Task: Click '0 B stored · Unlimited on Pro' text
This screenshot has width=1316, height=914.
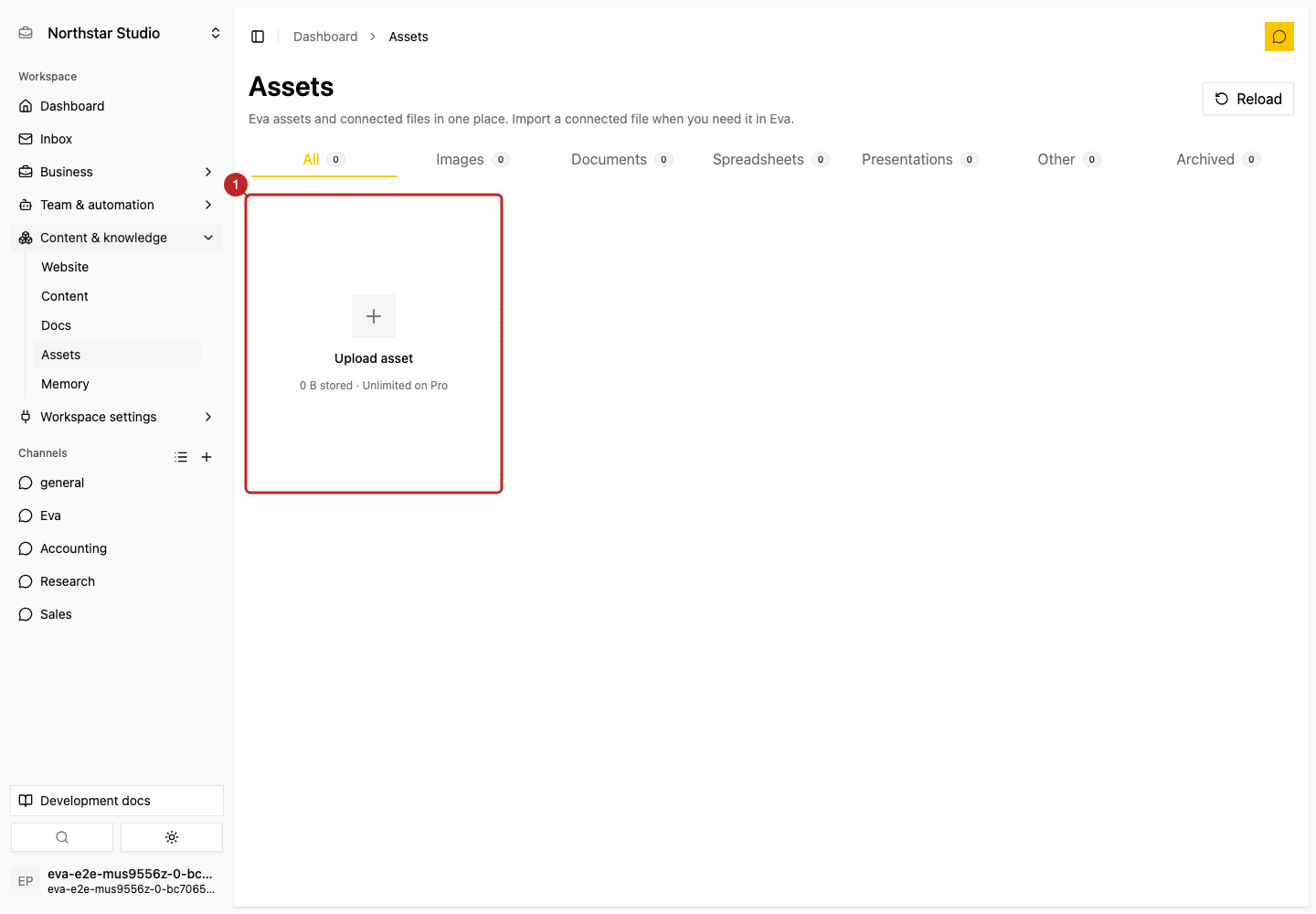Action: pyautogui.click(x=374, y=386)
